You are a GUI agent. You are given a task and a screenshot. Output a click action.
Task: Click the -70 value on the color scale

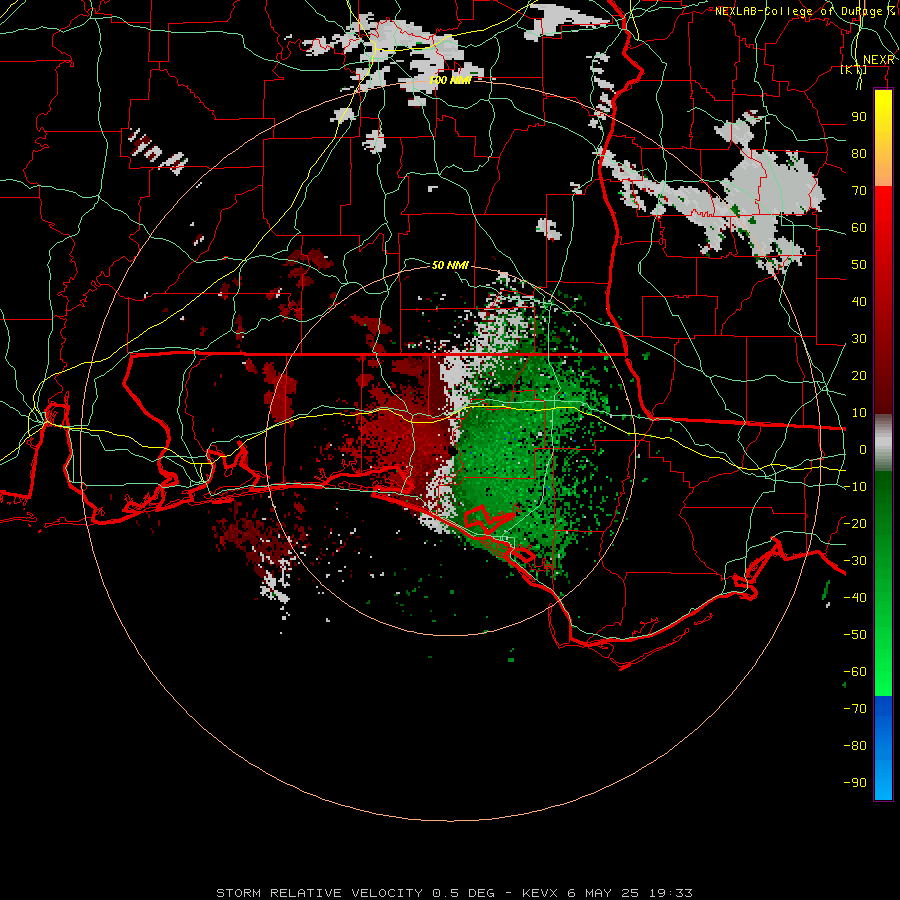pyautogui.click(x=855, y=709)
